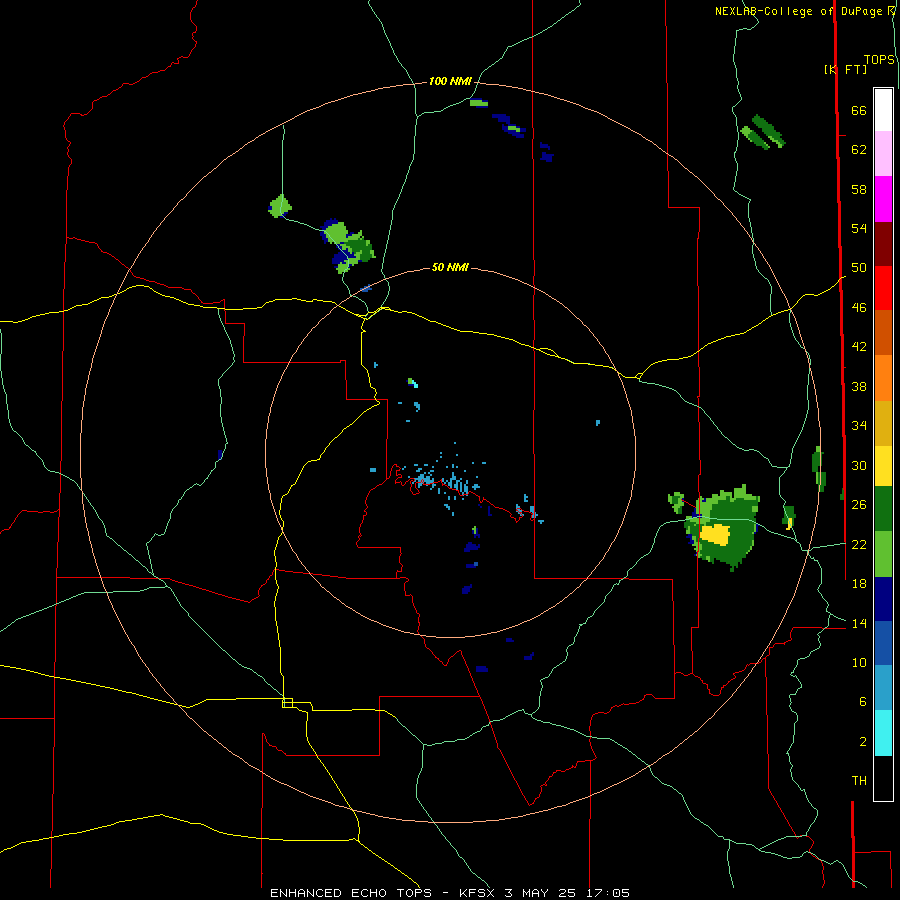Select the dark red legend color block
The width and height of the screenshot is (900, 900).
883,243
